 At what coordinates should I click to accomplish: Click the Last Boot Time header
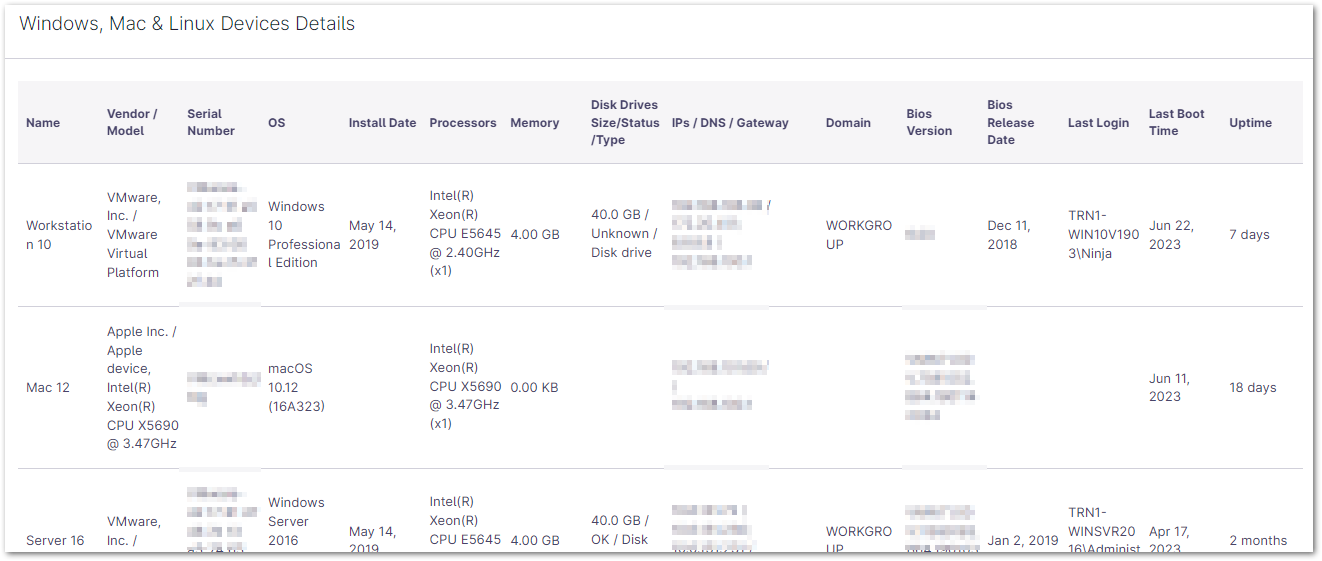(1176, 122)
